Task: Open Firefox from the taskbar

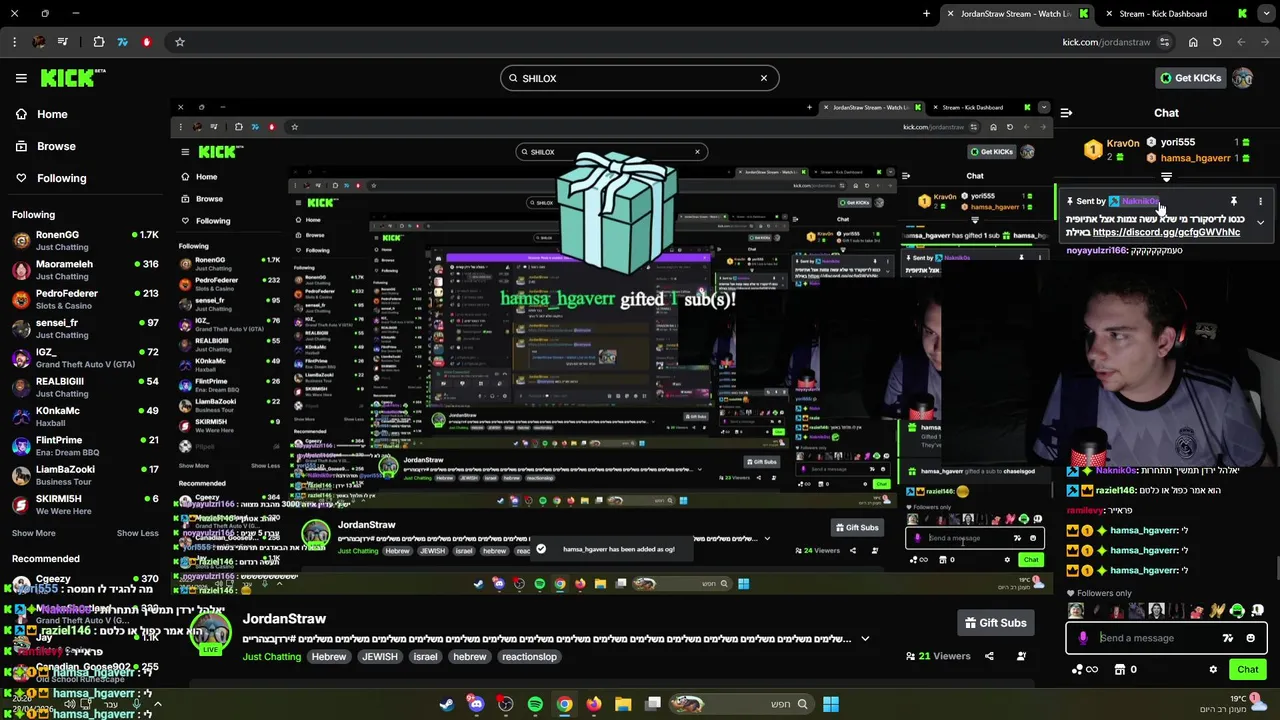Action: coord(594,705)
